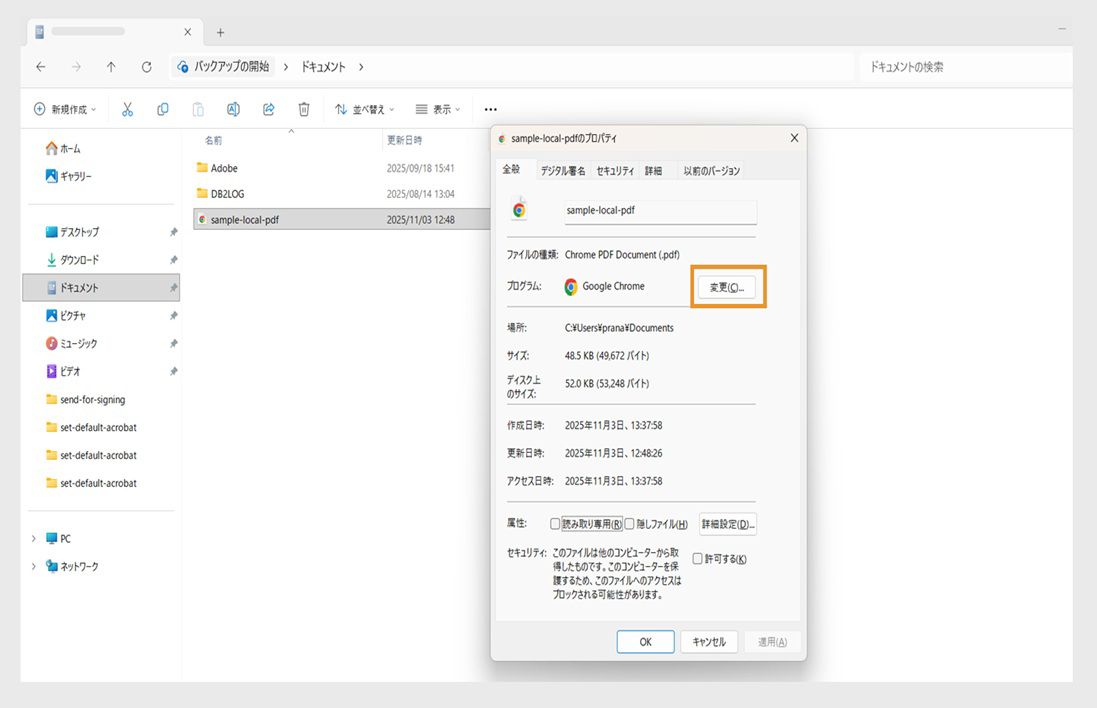Click the Delete trash icon in the toolbar
Screen dimensions: 1097x708
(x=303, y=109)
